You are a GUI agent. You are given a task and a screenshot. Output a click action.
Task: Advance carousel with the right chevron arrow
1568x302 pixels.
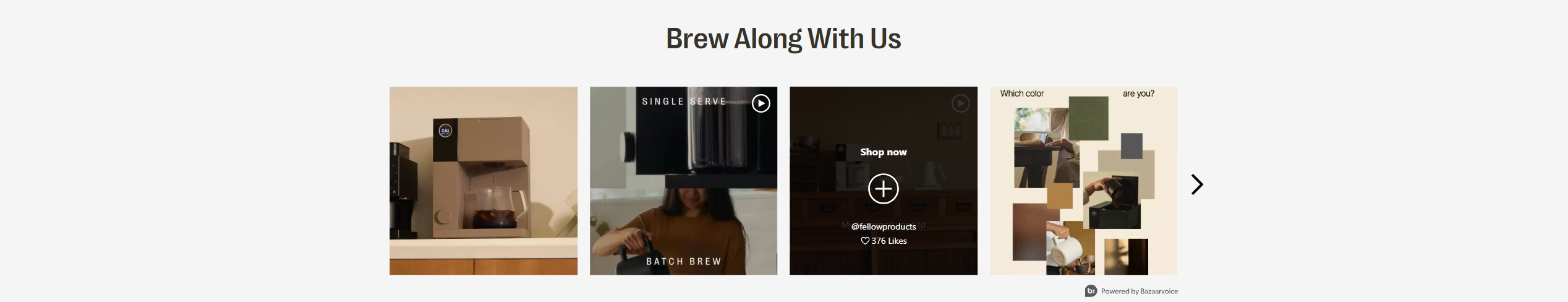pos(1197,184)
